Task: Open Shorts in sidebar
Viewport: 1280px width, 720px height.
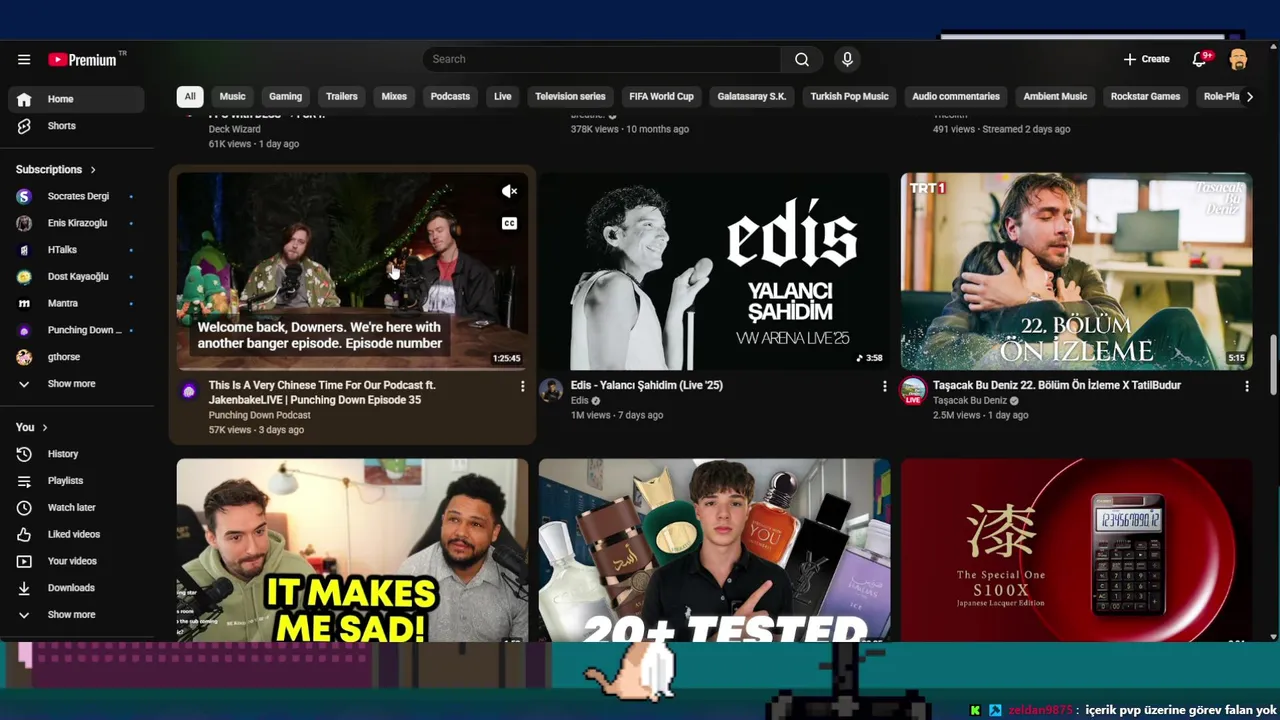Action: [76, 126]
